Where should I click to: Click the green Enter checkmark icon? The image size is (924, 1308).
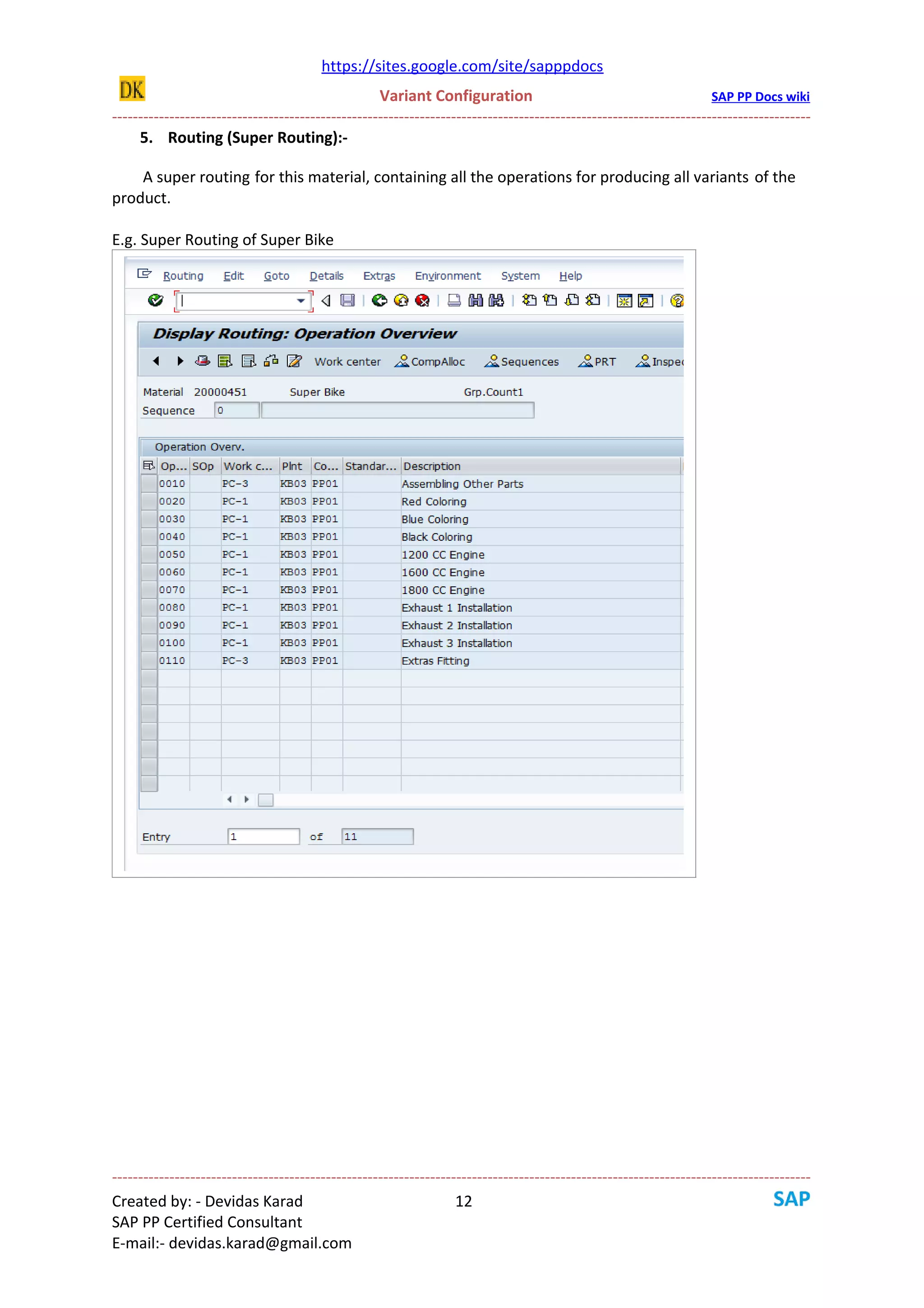pyautogui.click(x=155, y=300)
